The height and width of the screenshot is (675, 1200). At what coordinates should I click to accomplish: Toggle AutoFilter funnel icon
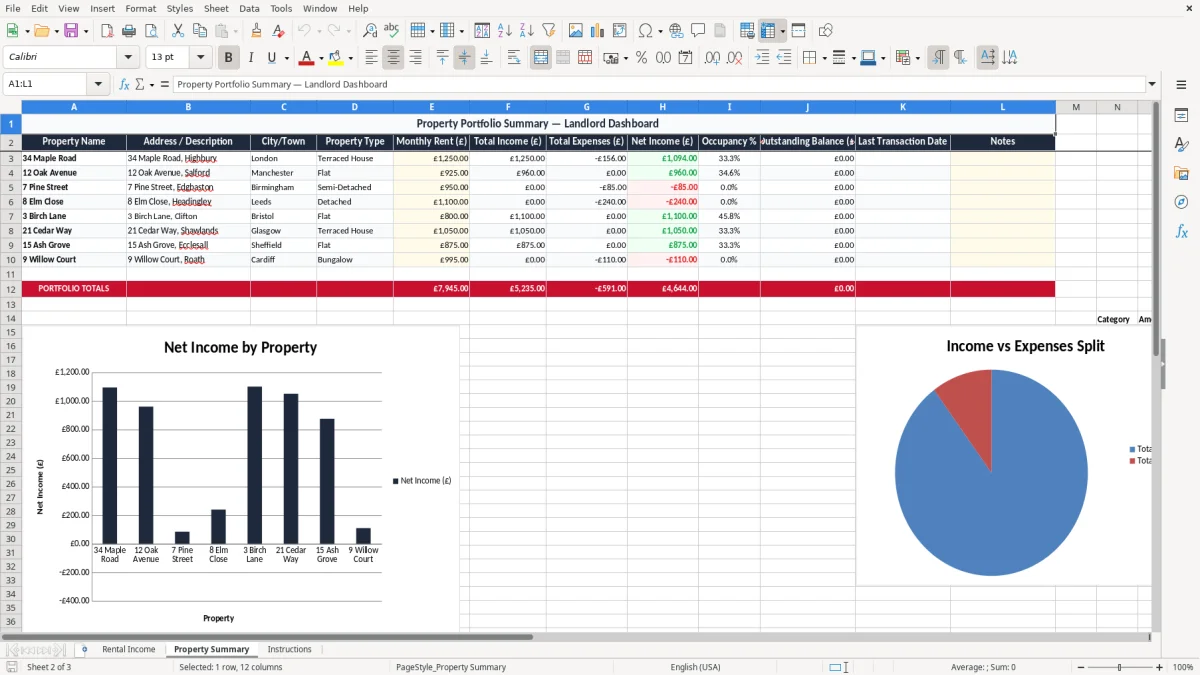click(x=548, y=31)
